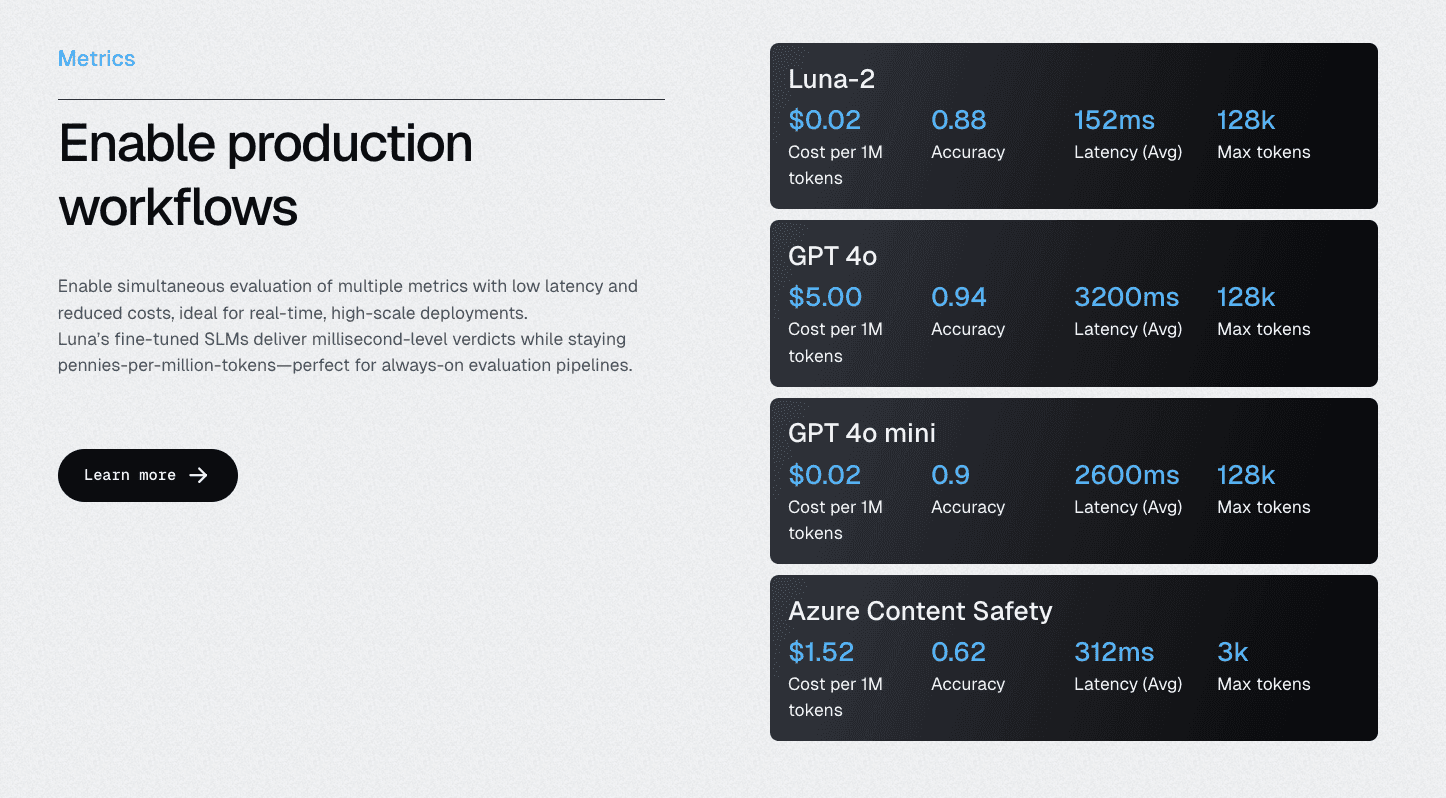Select the Azure Content Safety card title
1446x798 pixels.
(x=920, y=610)
